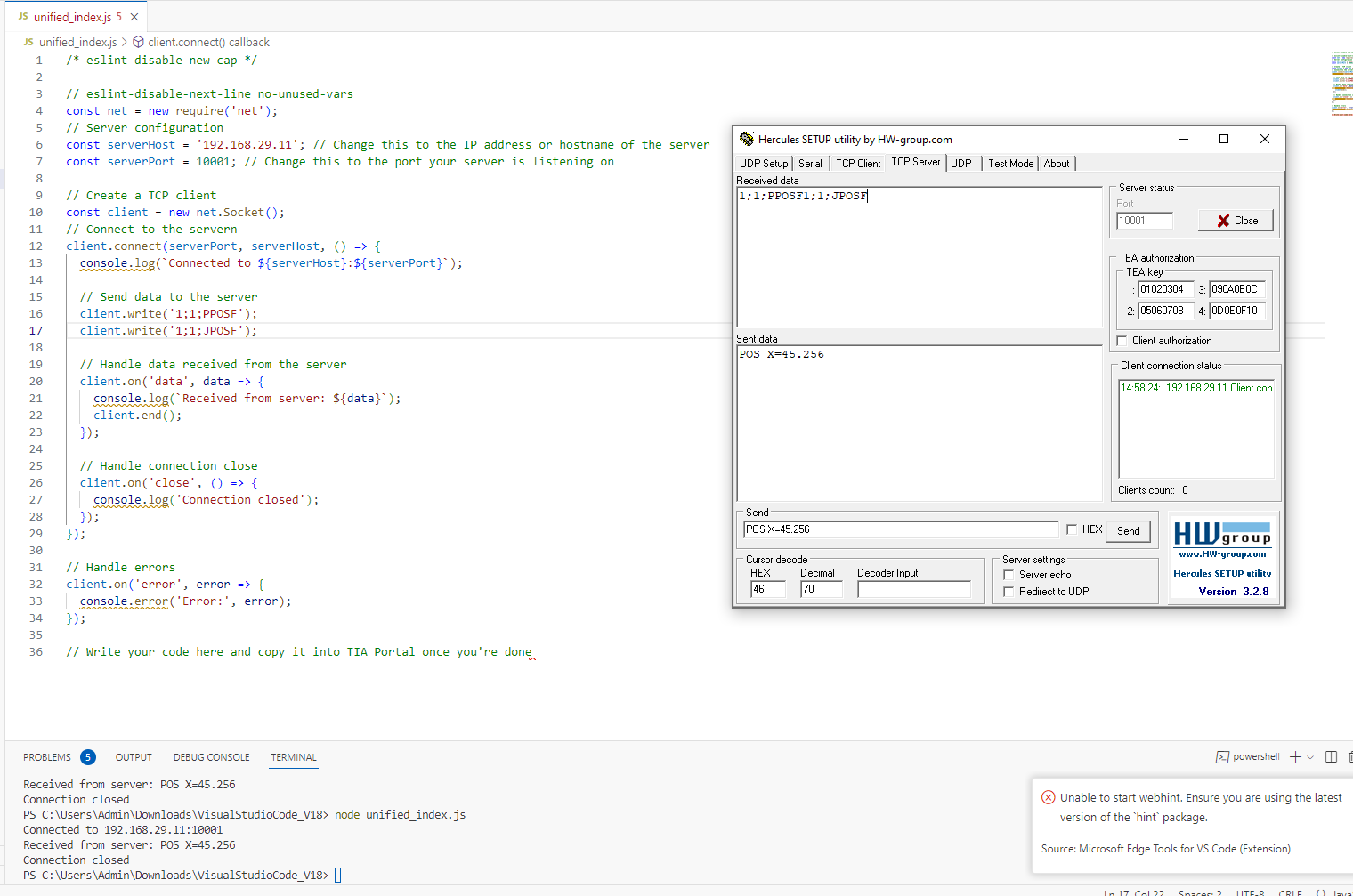This screenshot has height=896, width=1353.
Task: Click the Close server button
Action: pos(1236,221)
